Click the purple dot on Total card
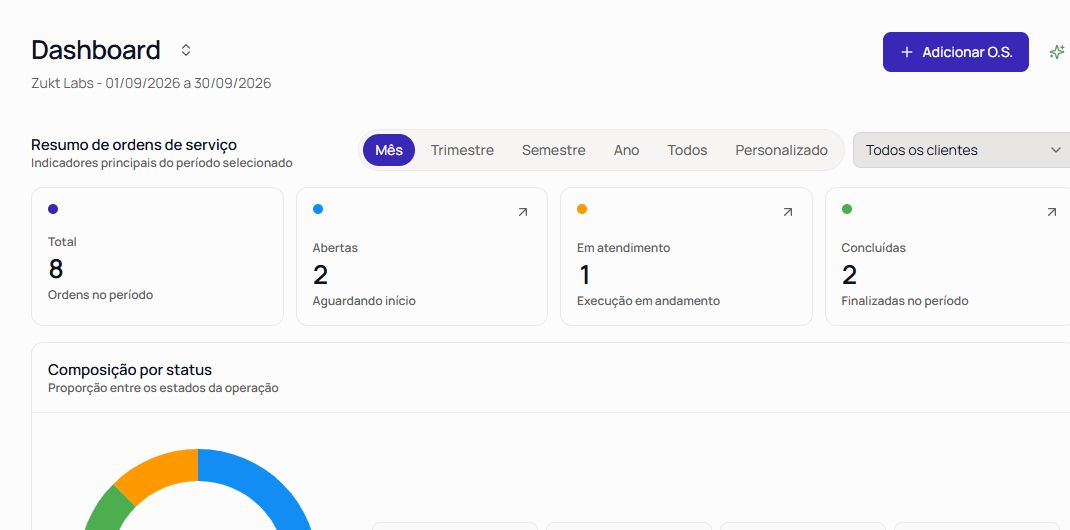Screen dimensions: 1070x530 [53, 209]
